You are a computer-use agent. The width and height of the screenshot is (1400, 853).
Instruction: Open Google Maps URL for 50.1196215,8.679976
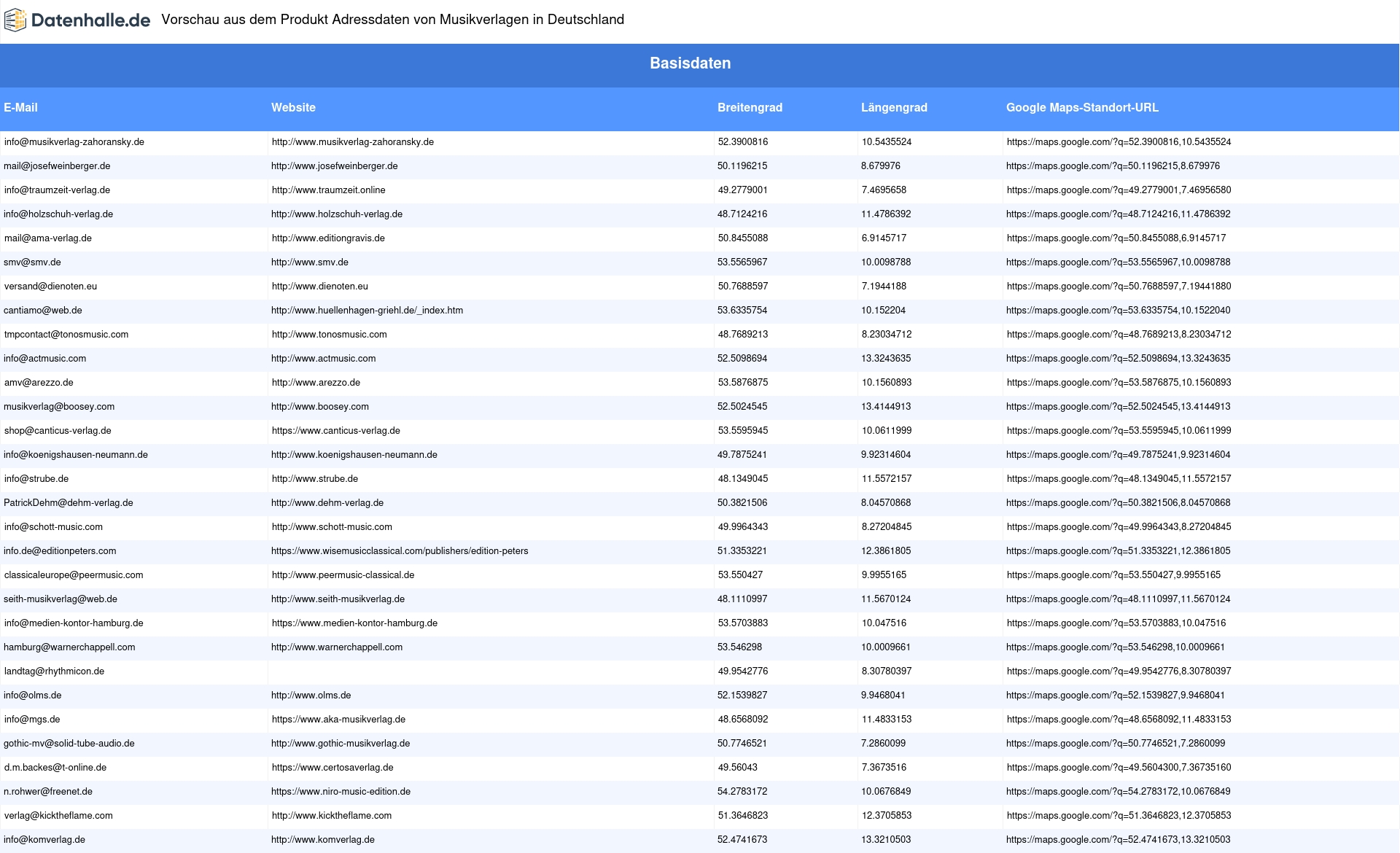click(1113, 166)
